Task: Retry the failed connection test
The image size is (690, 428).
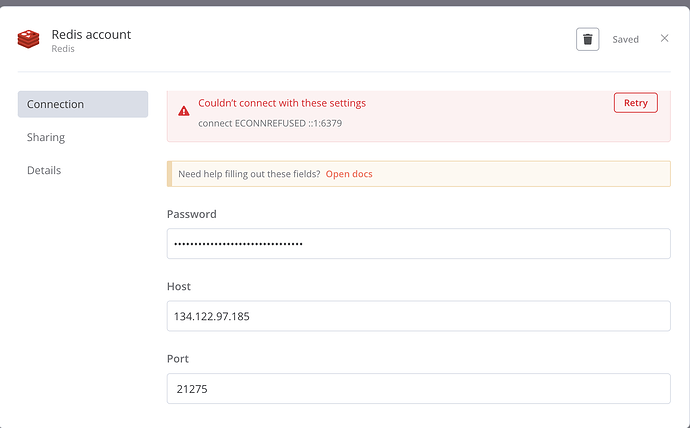Action: [635, 102]
